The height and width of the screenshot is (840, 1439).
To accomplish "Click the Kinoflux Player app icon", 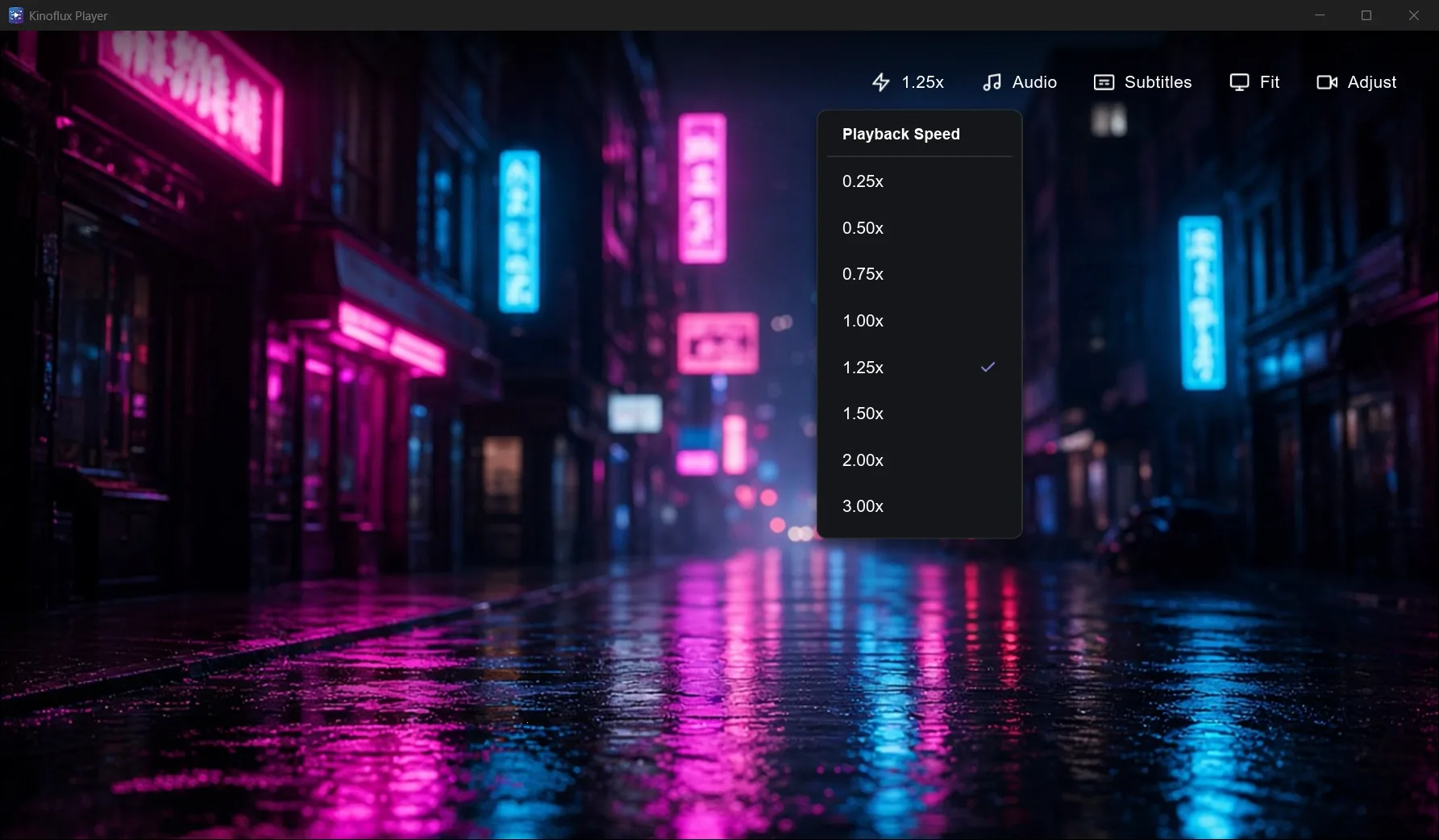I will pyautogui.click(x=15, y=15).
